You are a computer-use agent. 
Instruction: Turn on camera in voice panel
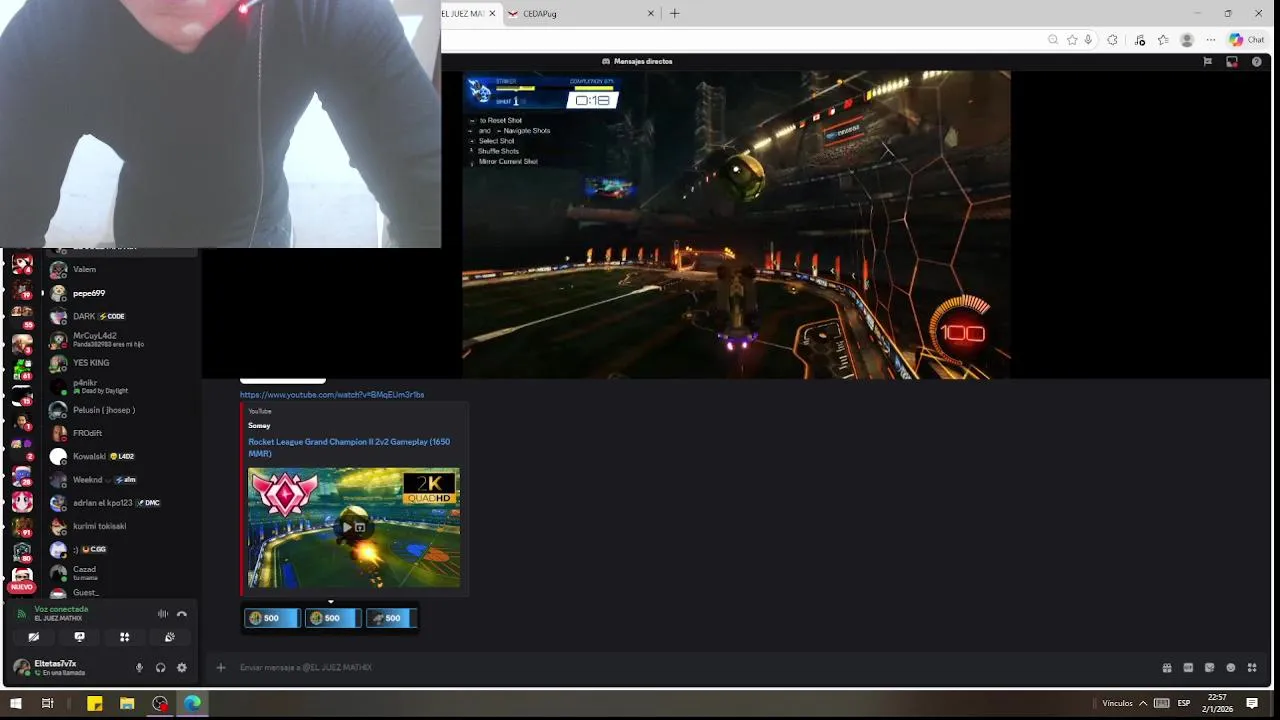point(34,637)
